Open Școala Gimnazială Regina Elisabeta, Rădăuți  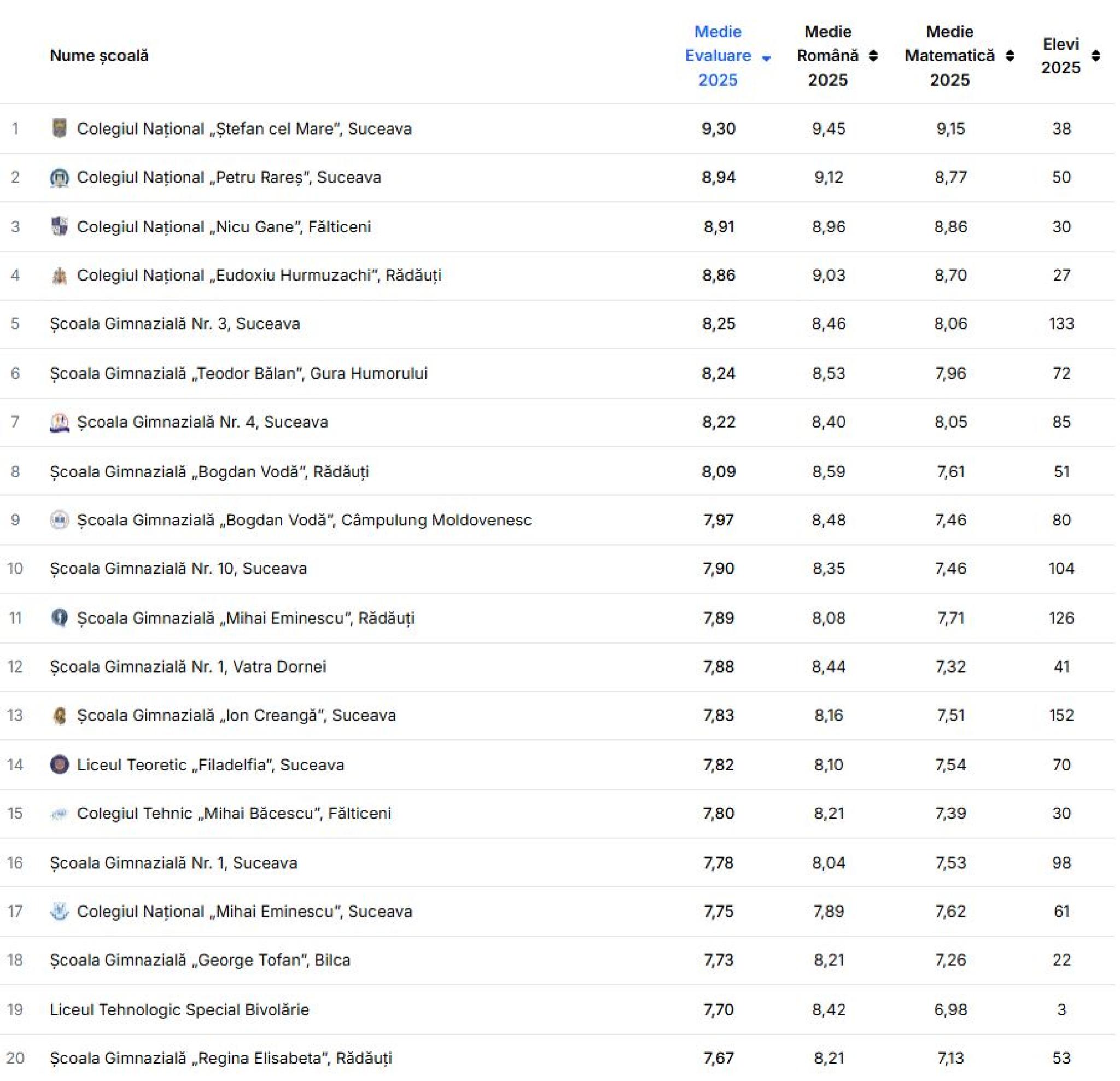(221, 1059)
